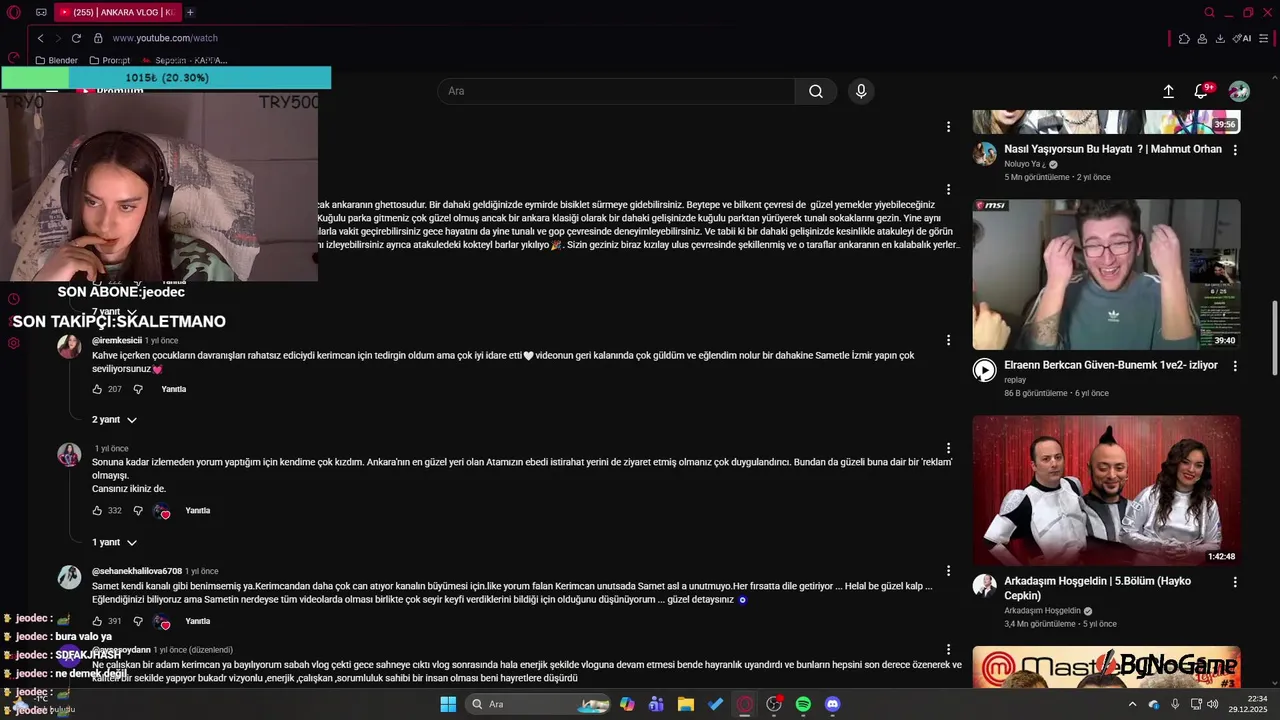Click the YouTube search magnifier button
Image resolution: width=1280 pixels, height=720 pixels.
816,91
